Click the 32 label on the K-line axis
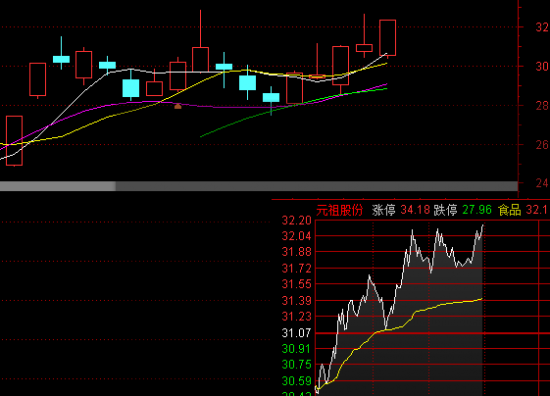The width and height of the screenshot is (550, 396). point(542,27)
